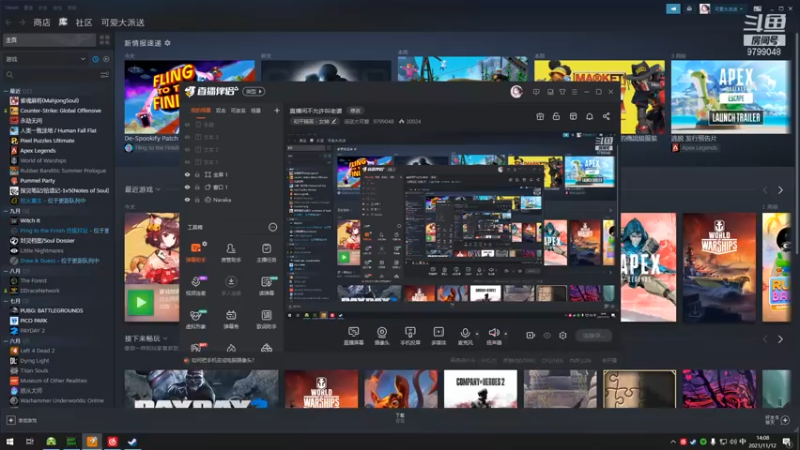Click the record video icon in streaming app
This screenshot has width=800, height=450.
point(531,335)
